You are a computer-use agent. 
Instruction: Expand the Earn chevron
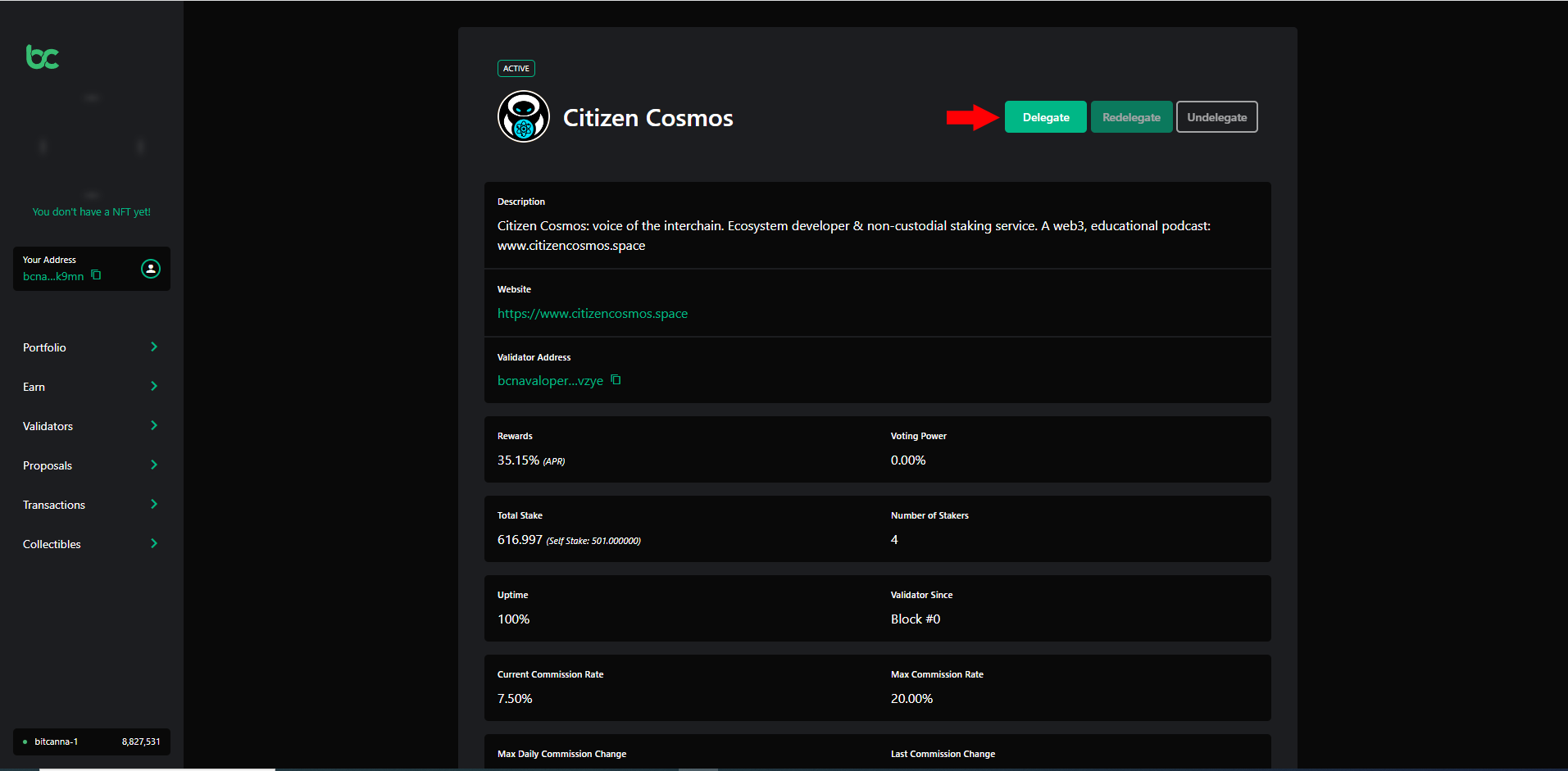point(154,386)
